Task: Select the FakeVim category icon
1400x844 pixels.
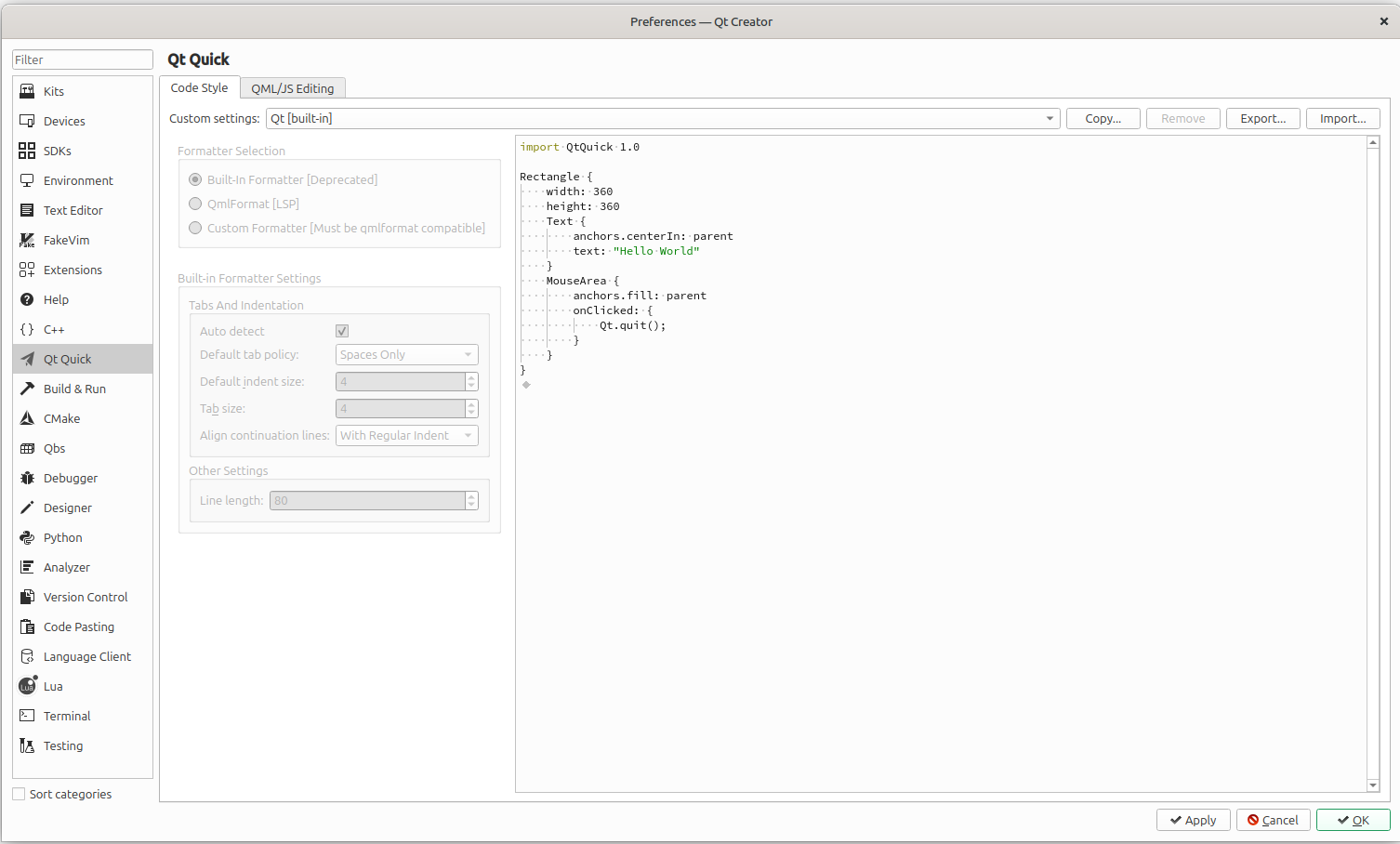Action: 27,240
